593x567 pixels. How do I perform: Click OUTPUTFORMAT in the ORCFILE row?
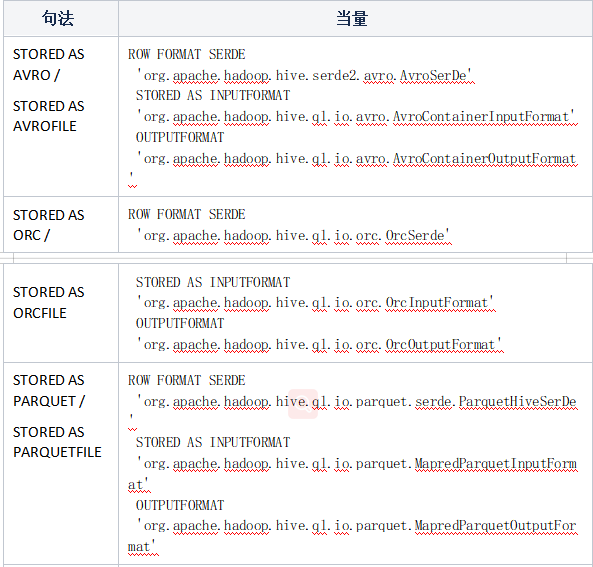tap(180, 323)
